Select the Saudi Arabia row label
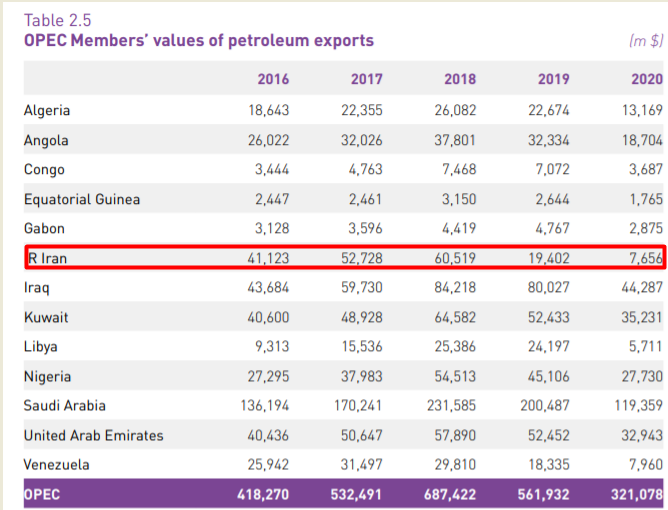 coord(65,405)
